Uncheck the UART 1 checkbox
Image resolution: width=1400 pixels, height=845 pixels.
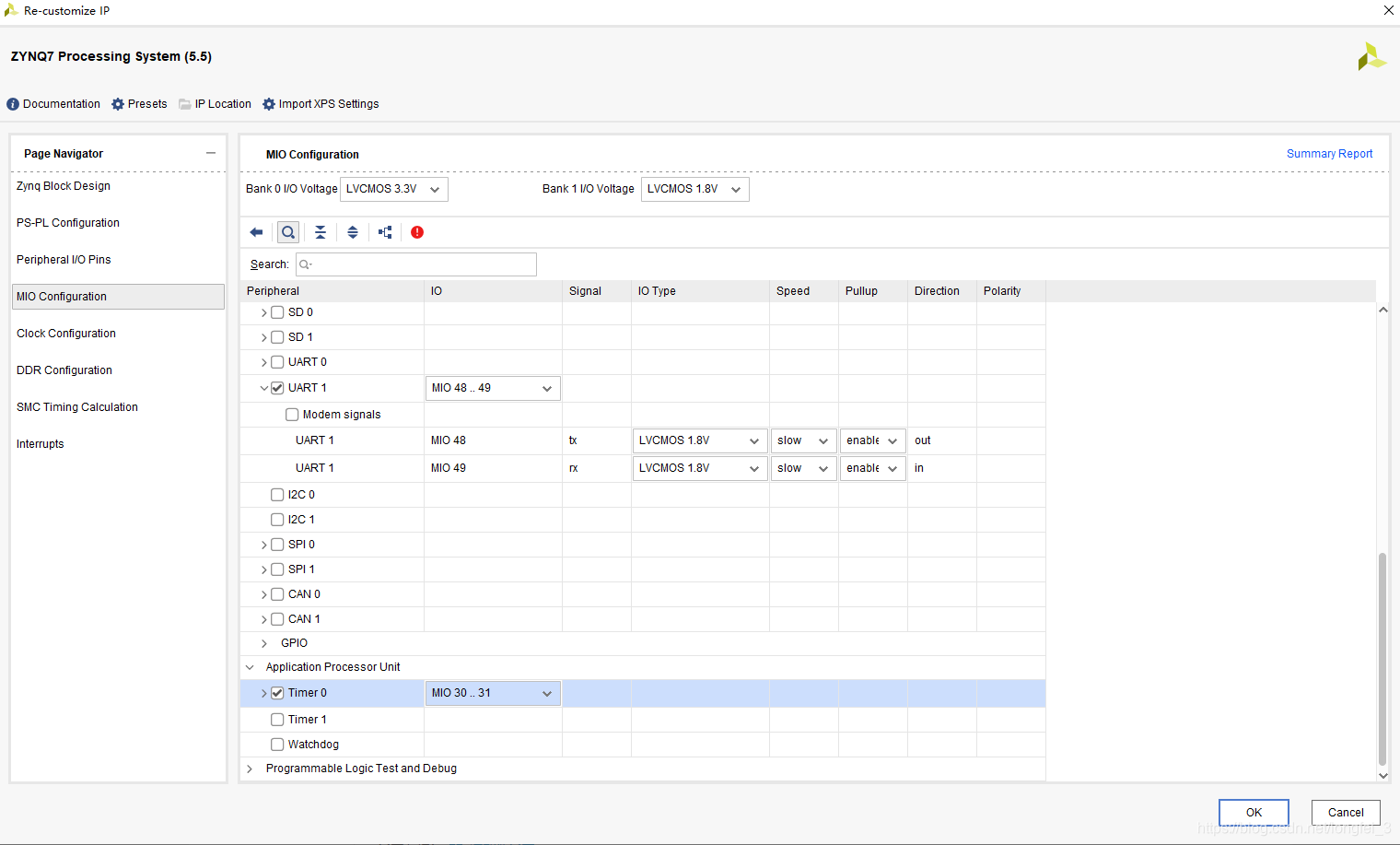(x=277, y=388)
